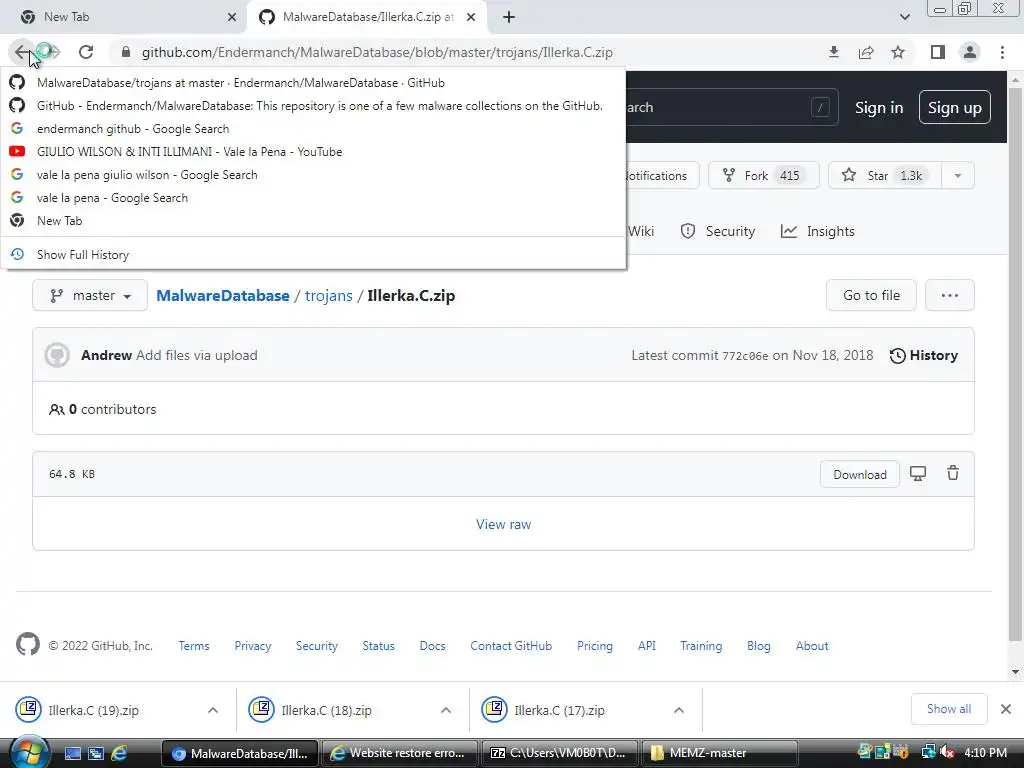Bookmark this page with the star icon
Screen dimensions: 1024x768
click(899, 52)
